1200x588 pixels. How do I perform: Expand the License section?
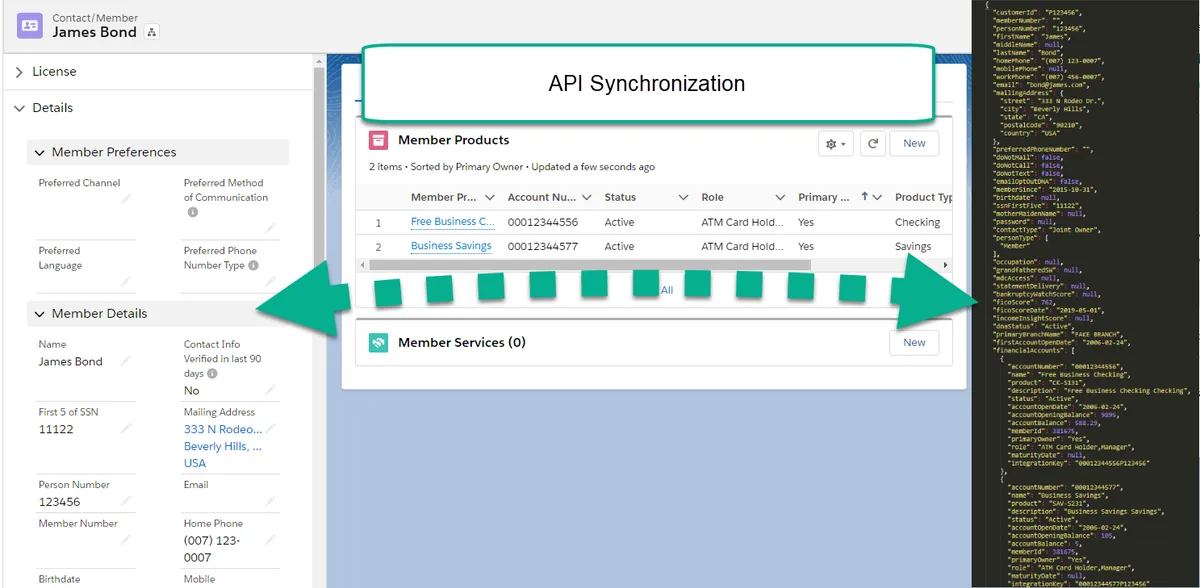pyautogui.click(x=19, y=72)
